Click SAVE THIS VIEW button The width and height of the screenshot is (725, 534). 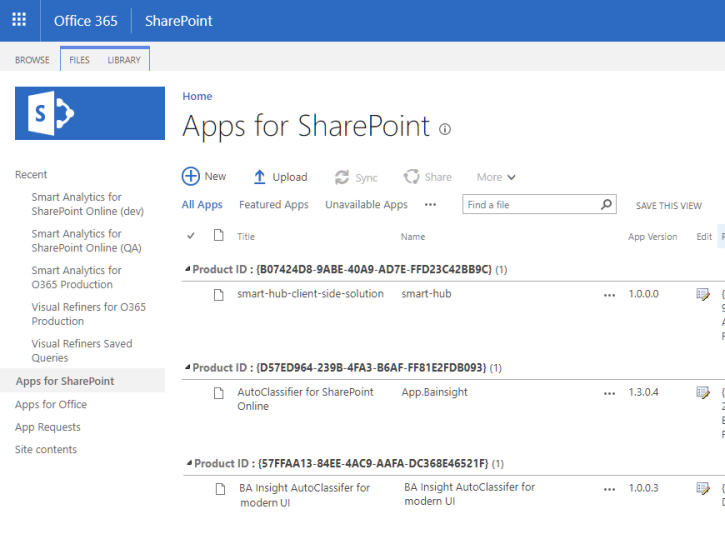point(668,206)
